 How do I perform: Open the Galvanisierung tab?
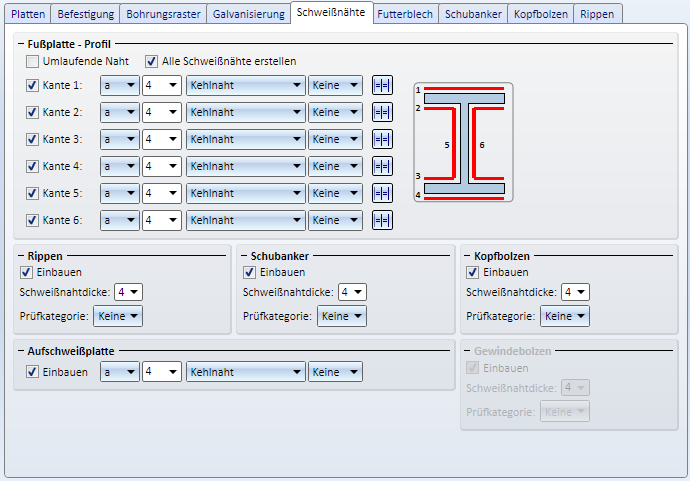248,14
